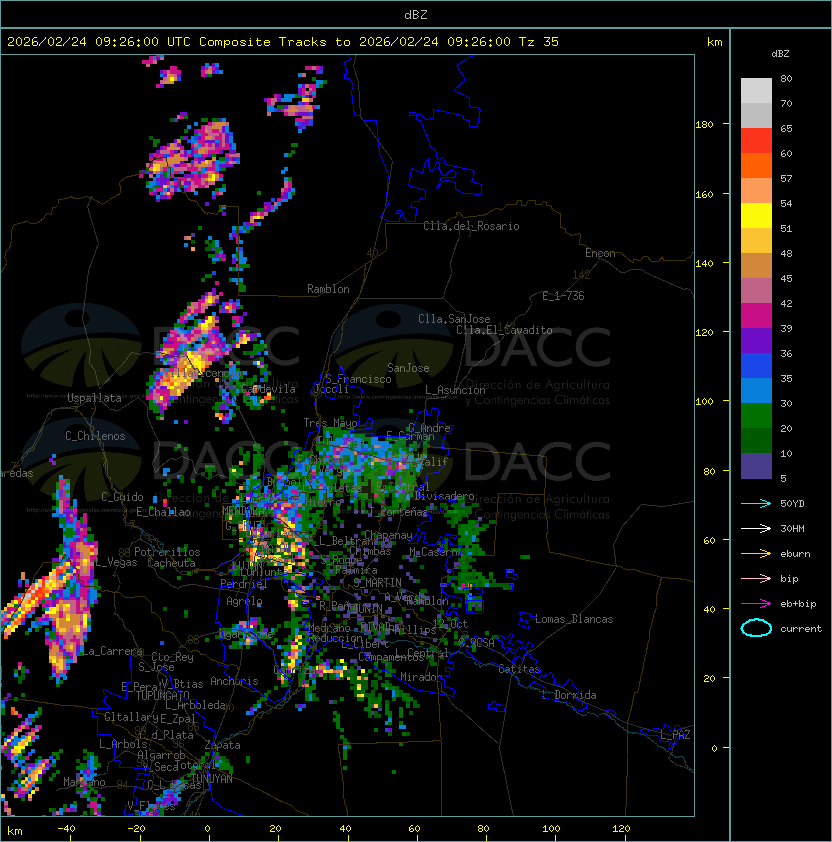Click the '57' value on the color scale
Screen dimensions: 832x842
point(786,178)
